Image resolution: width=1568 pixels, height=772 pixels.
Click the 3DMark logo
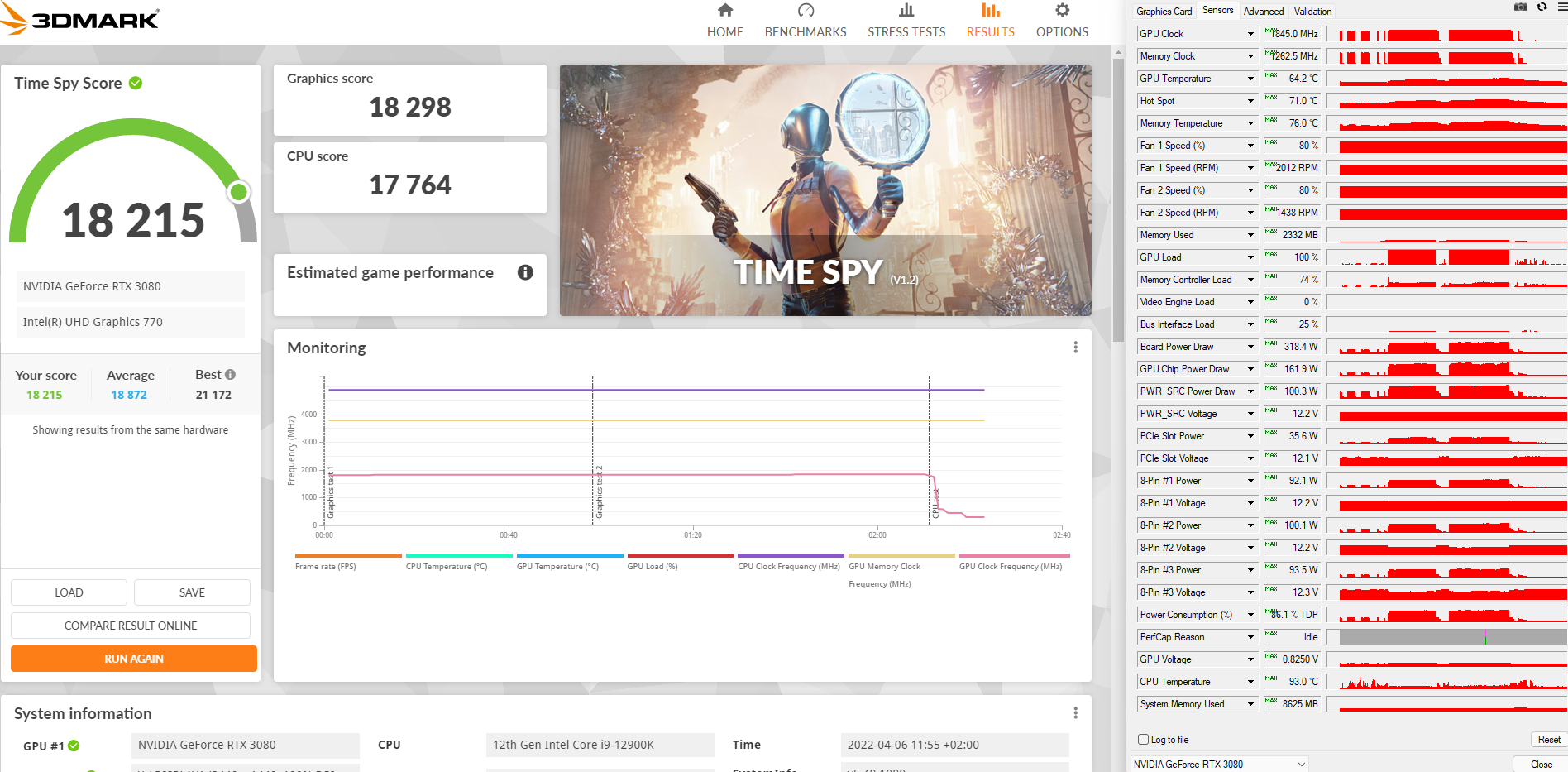[x=80, y=18]
